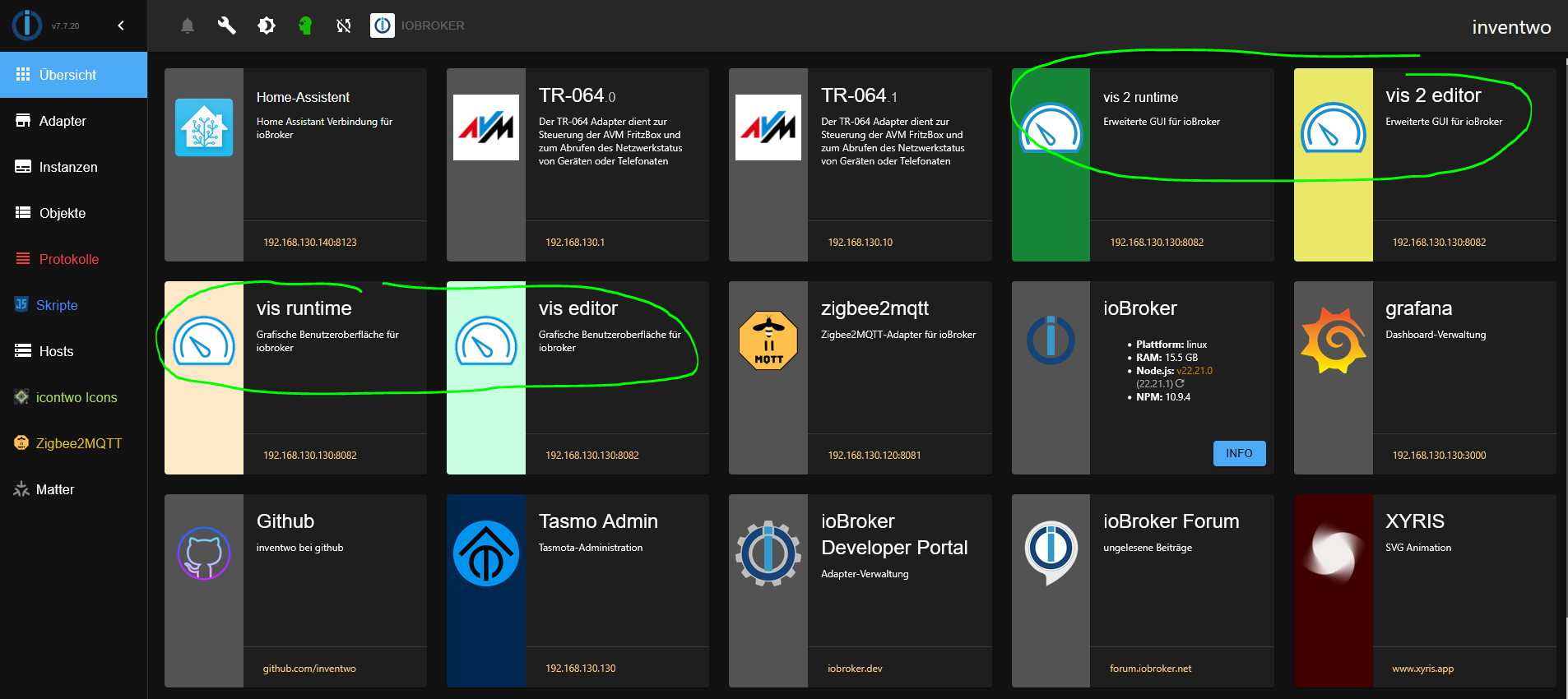Click the 'inventwo bei github' description
The image size is (1568, 699).
pyautogui.click(x=299, y=548)
